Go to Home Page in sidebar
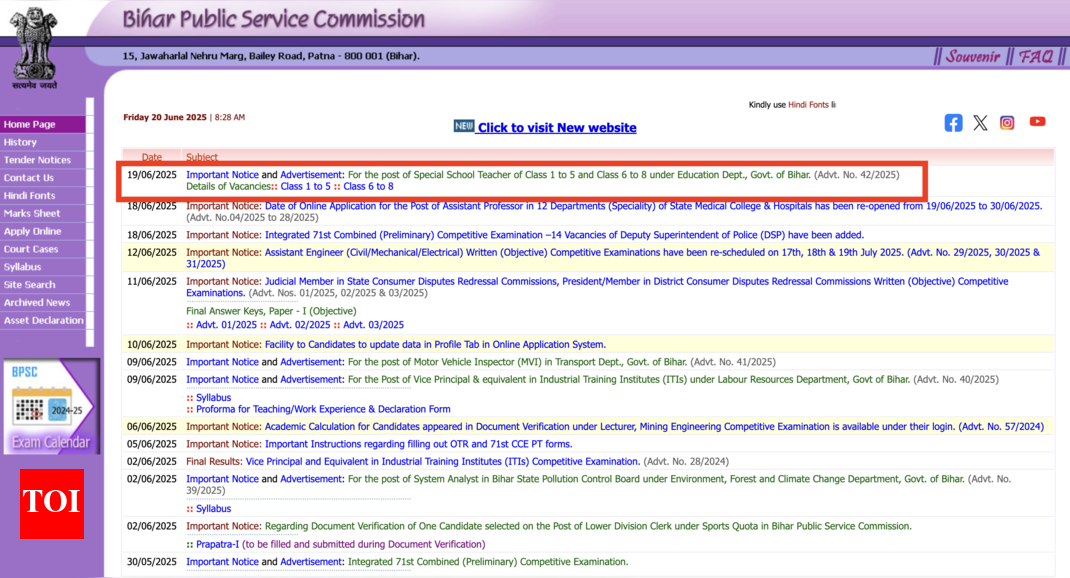This screenshot has height=578, width=1070. point(30,124)
